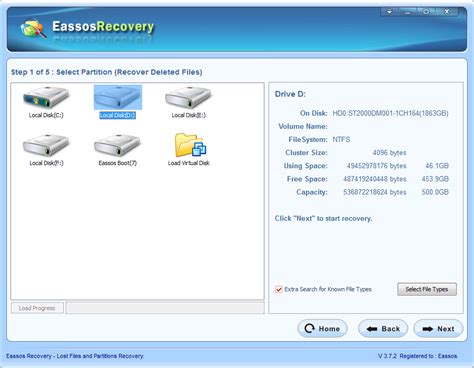Select the Local Disk (C:) drive icon
This screenshot has width=474, height=368.
pos(46,98)
